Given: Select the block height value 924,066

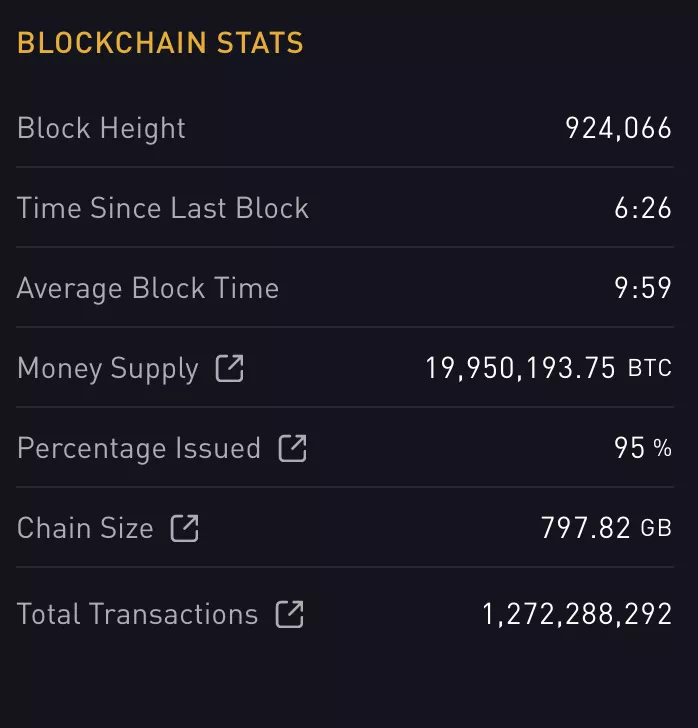Looking at the screenshot, I should tap(618, 128).
